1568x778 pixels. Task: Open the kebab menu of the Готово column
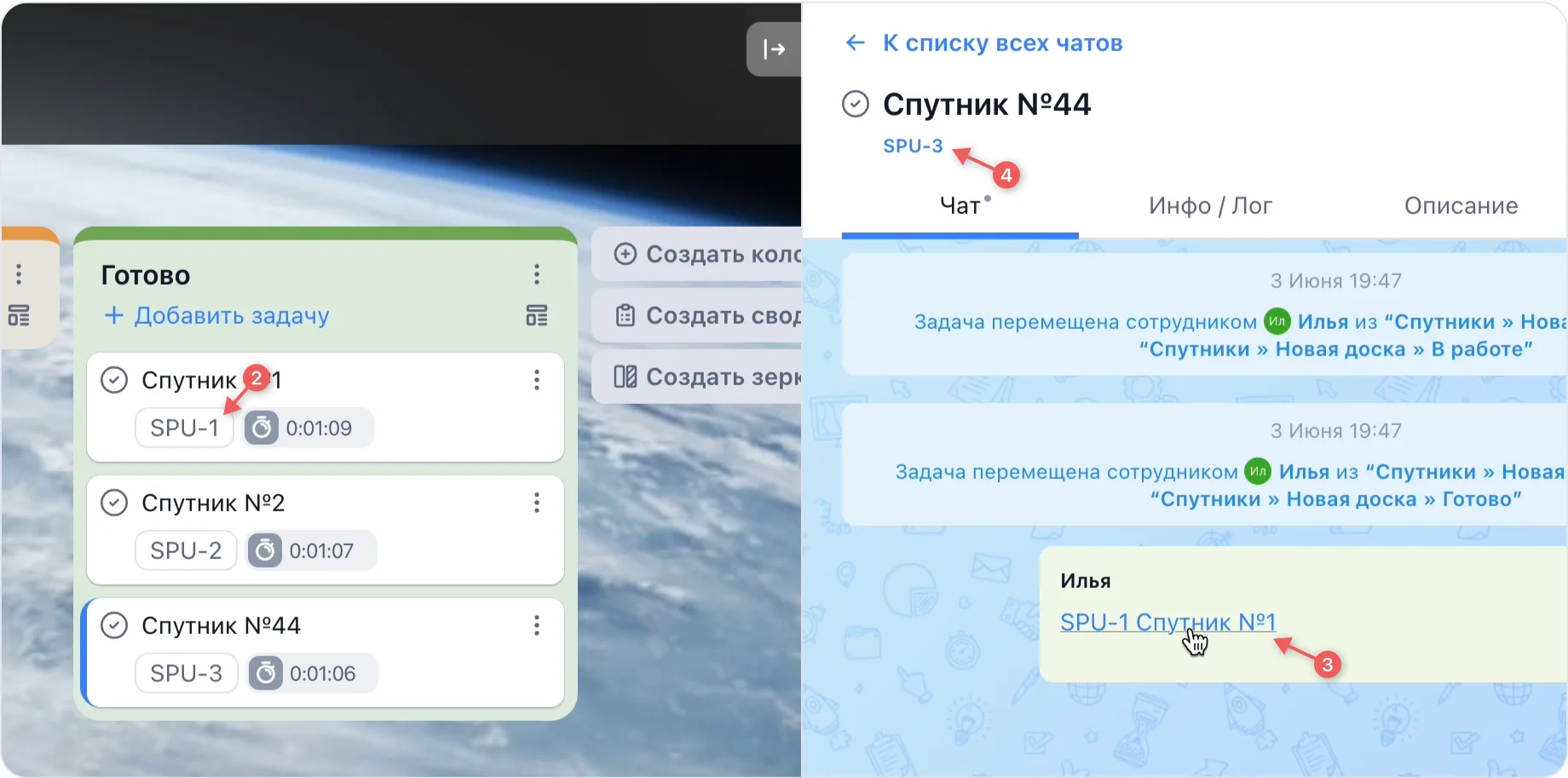[x=537, y=274]
